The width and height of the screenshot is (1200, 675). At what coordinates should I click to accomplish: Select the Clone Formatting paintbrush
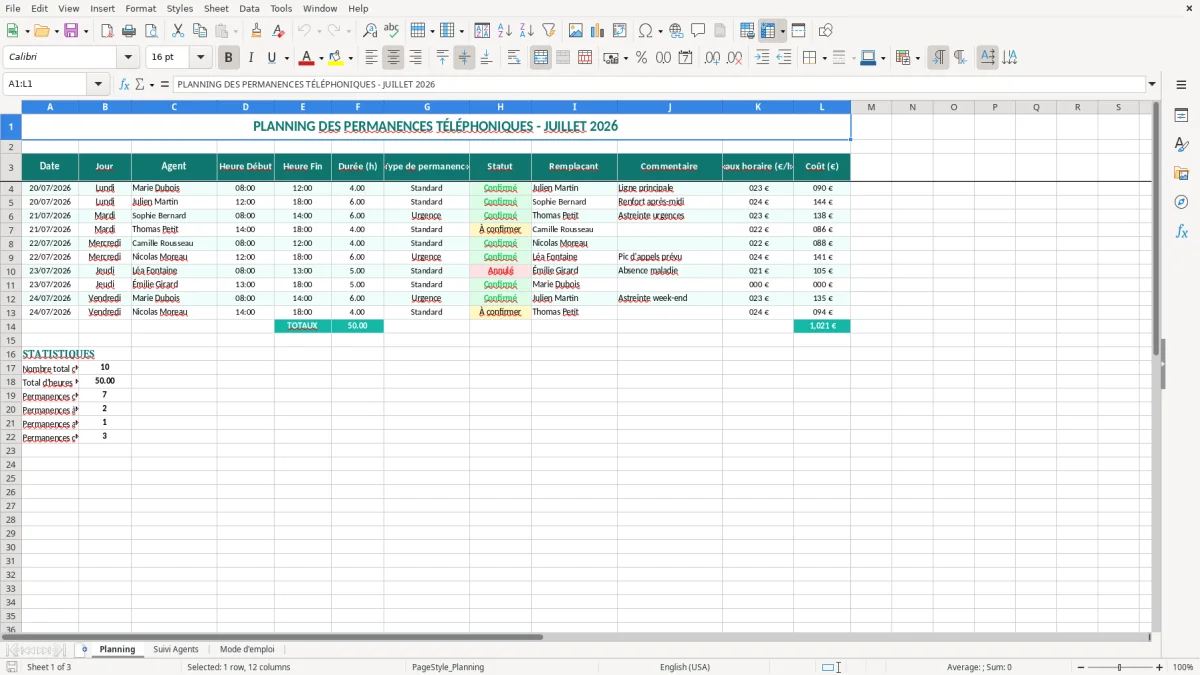(x=257, y=31)
